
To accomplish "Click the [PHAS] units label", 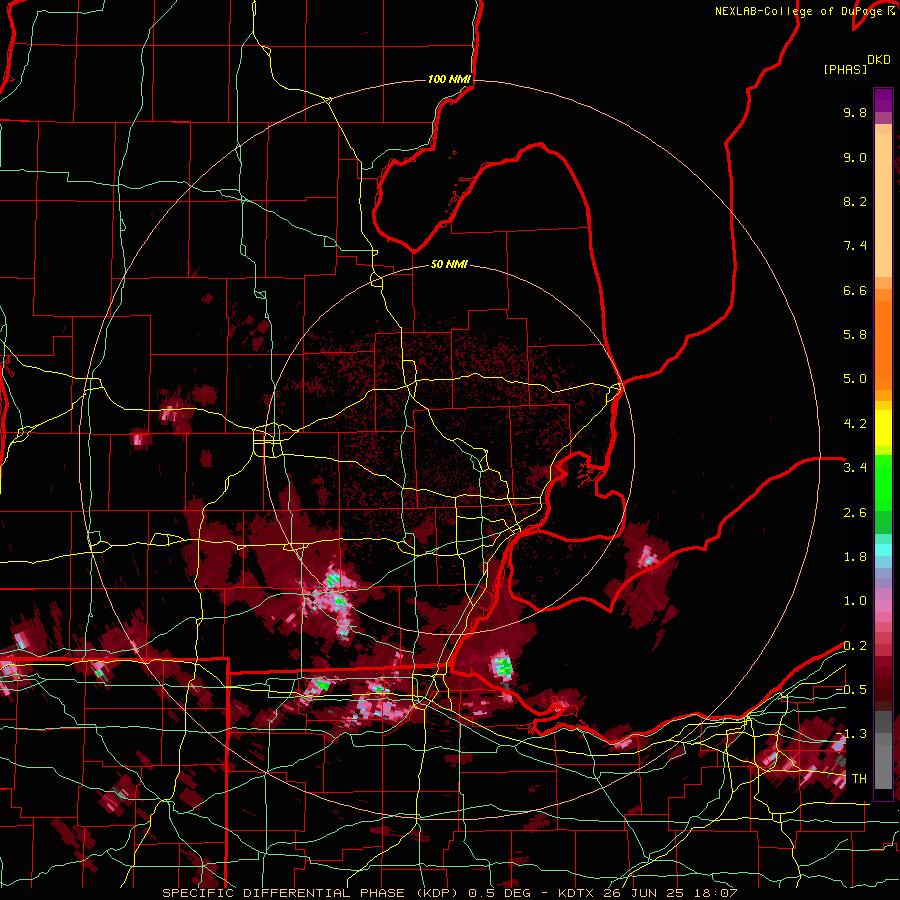I will [x=845, y=69].
